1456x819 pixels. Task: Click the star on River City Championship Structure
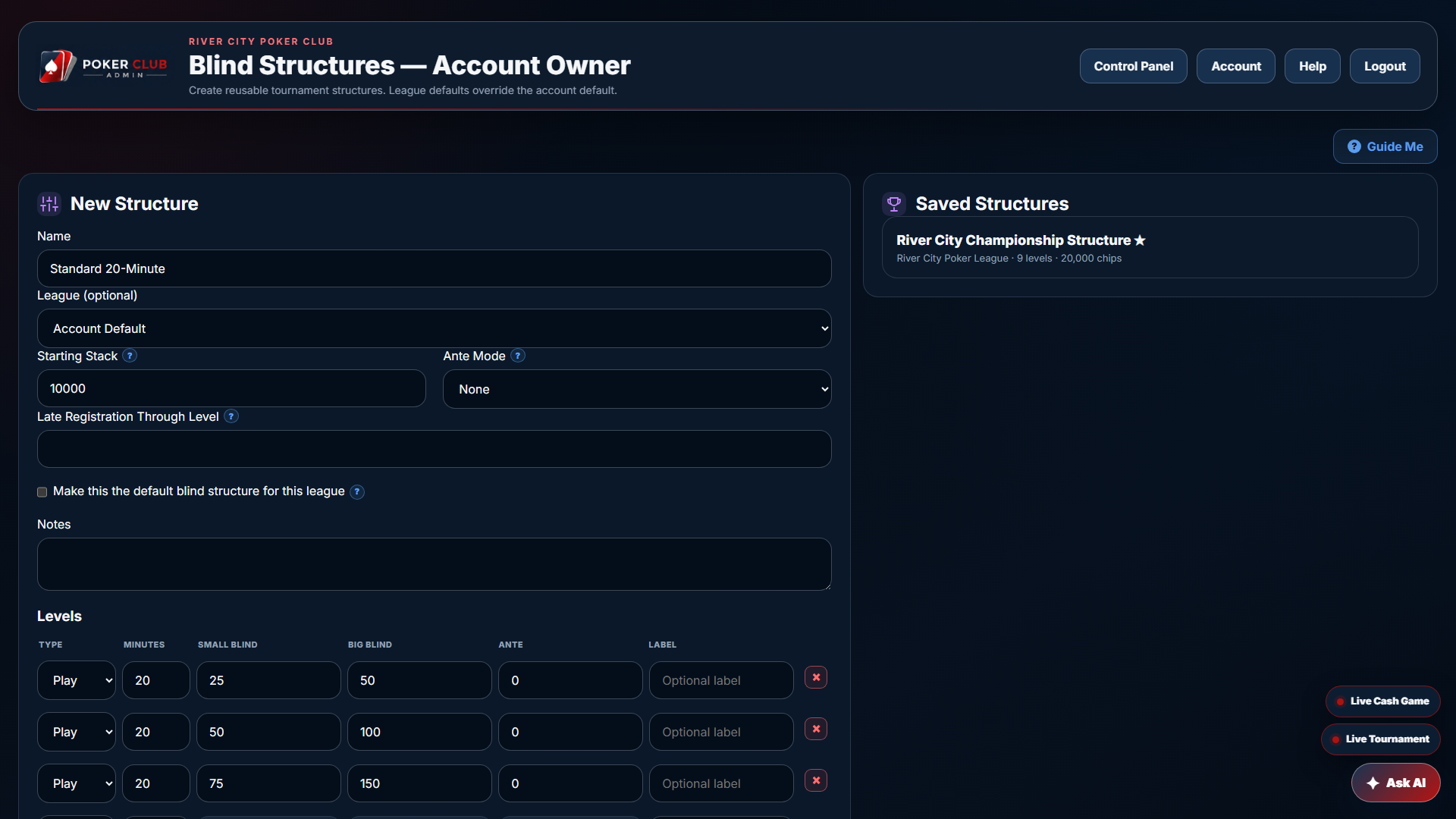tap(1140, 240)
